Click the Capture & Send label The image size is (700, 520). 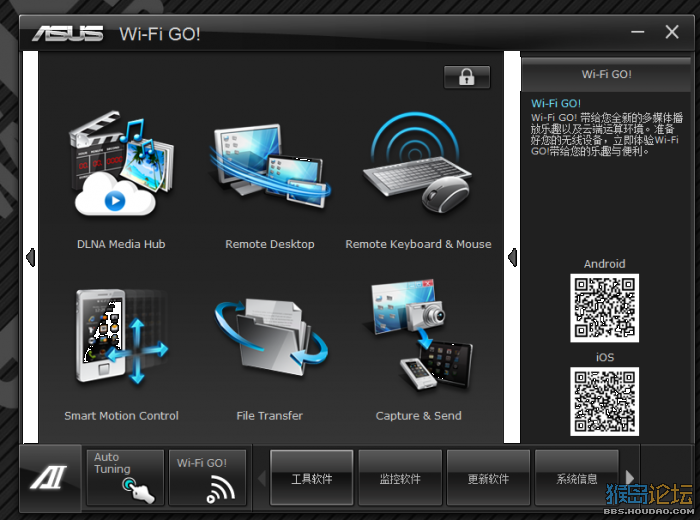pos(419,416)
